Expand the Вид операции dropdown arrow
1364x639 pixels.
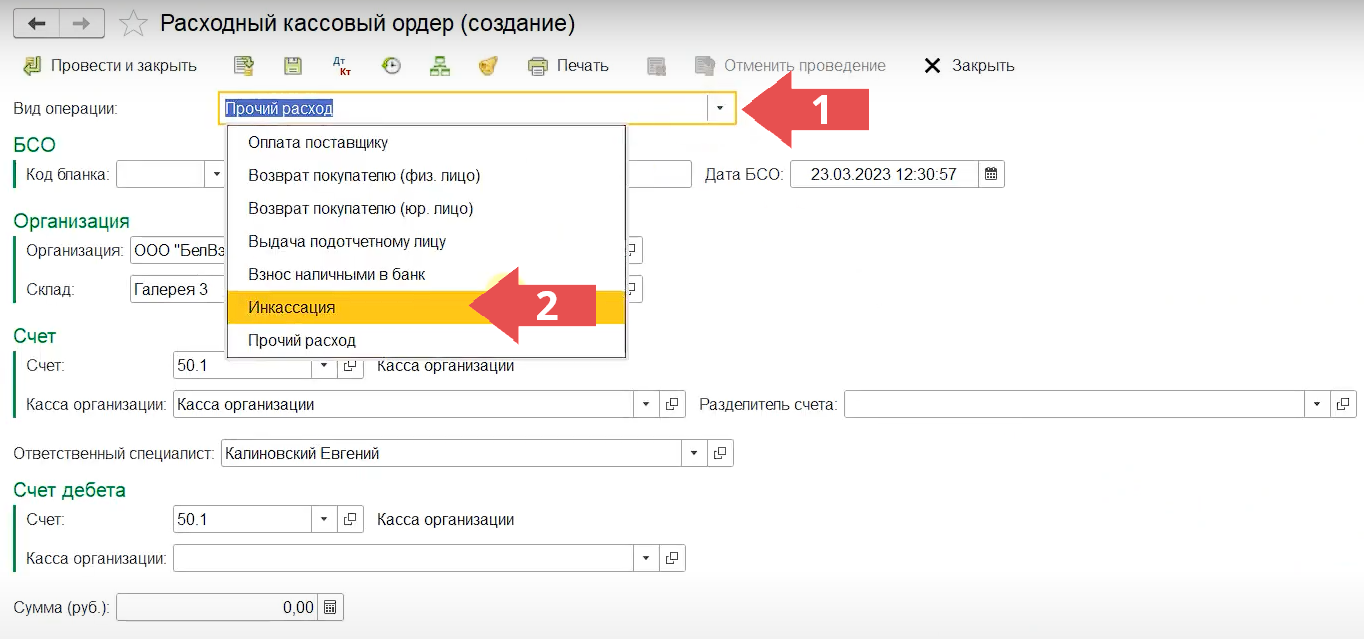click(x=720, y=108)
